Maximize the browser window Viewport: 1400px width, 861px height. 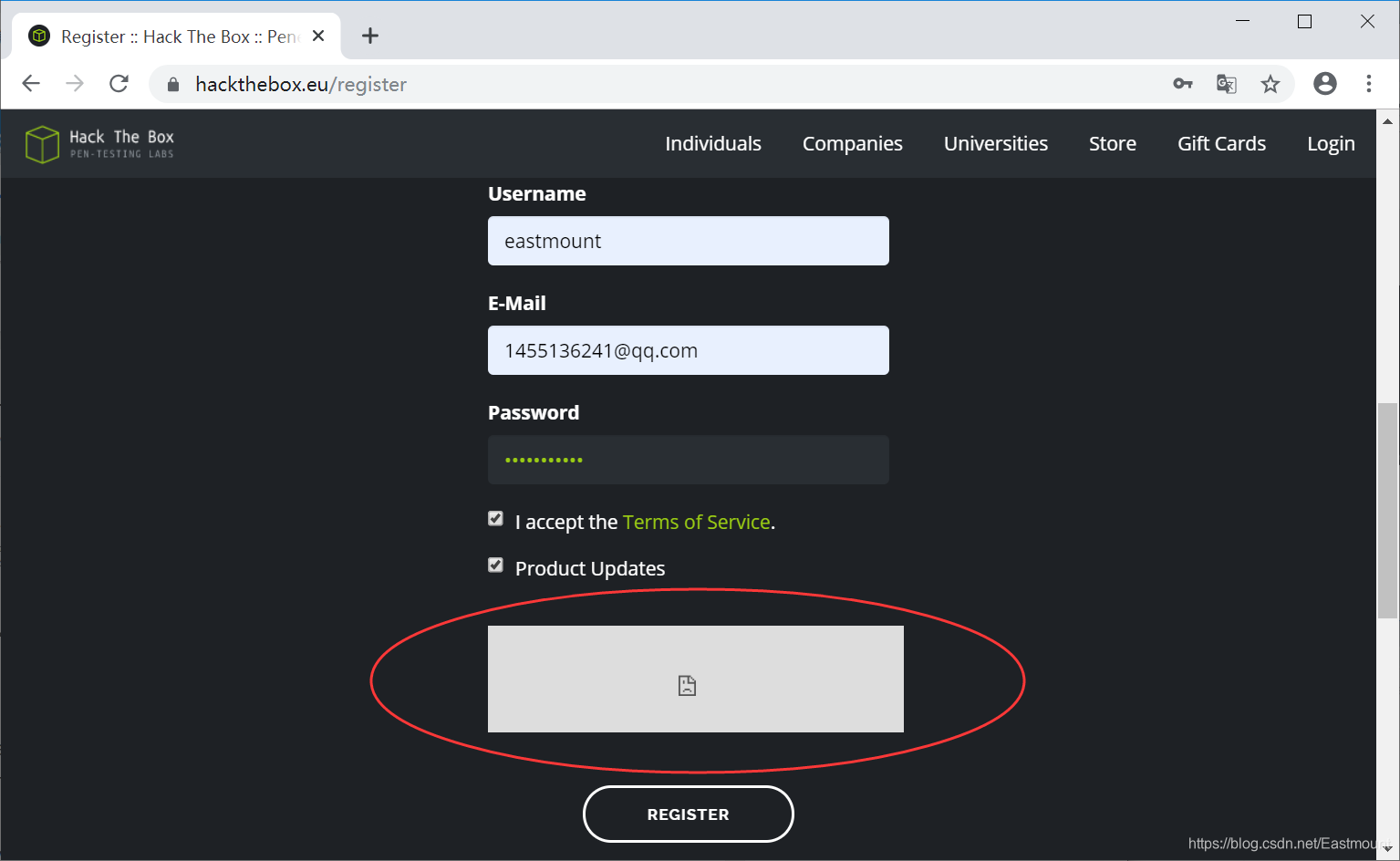click(1305, 21)
